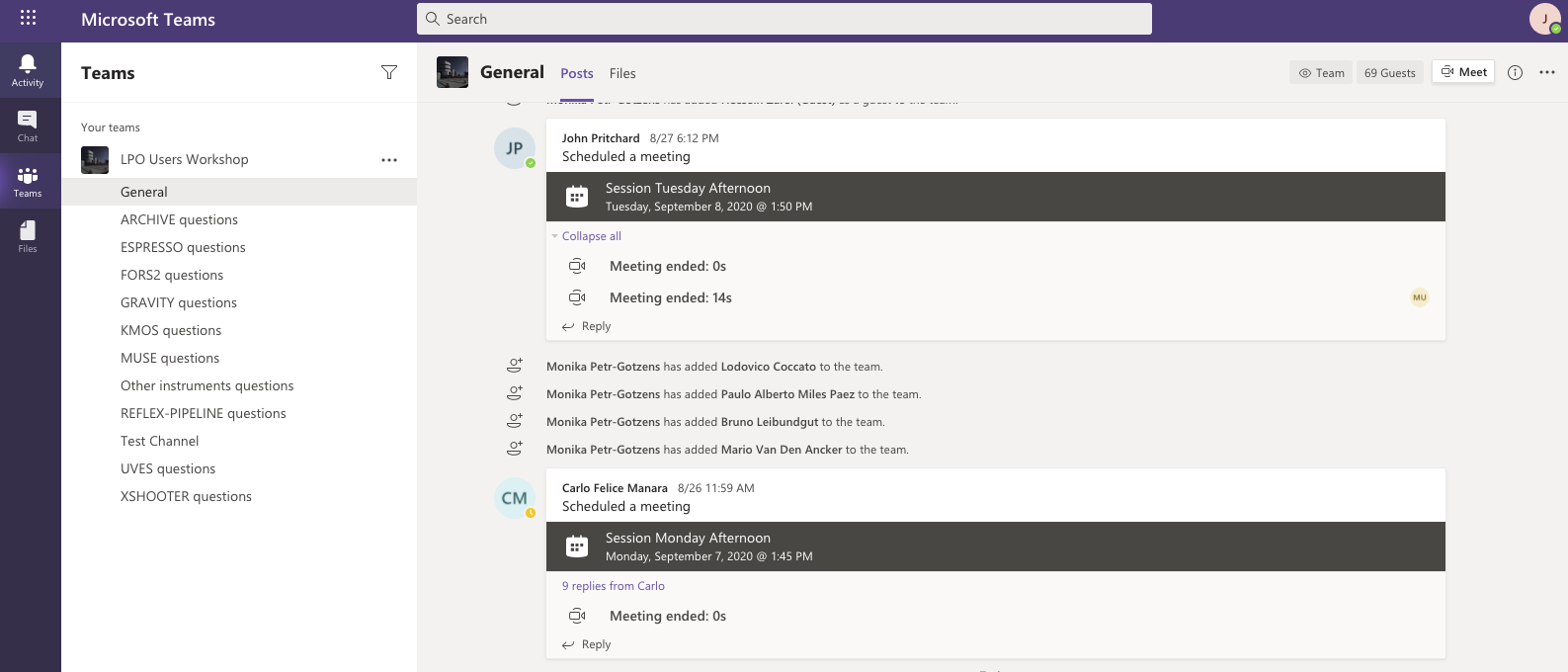
Task: Click the LPO Users Workshop team avatar
Action: (95, 159)
